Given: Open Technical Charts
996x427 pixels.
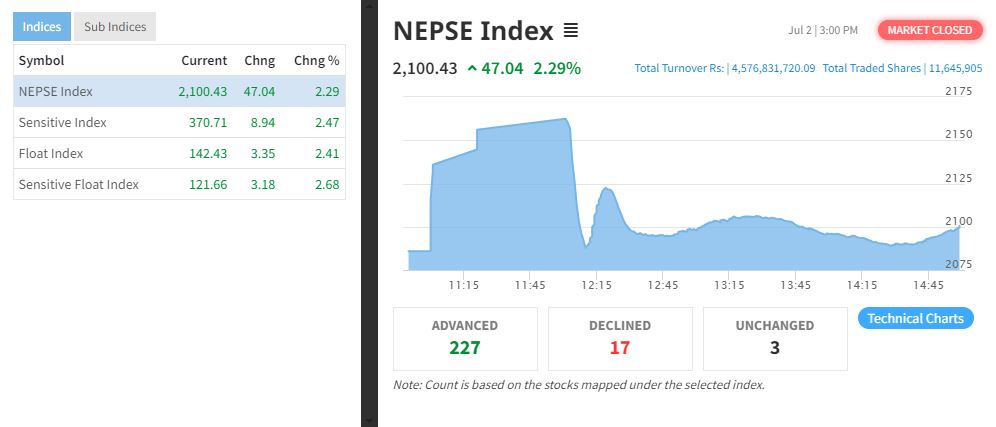Looking at the screenshot, I should coord(915,318).
